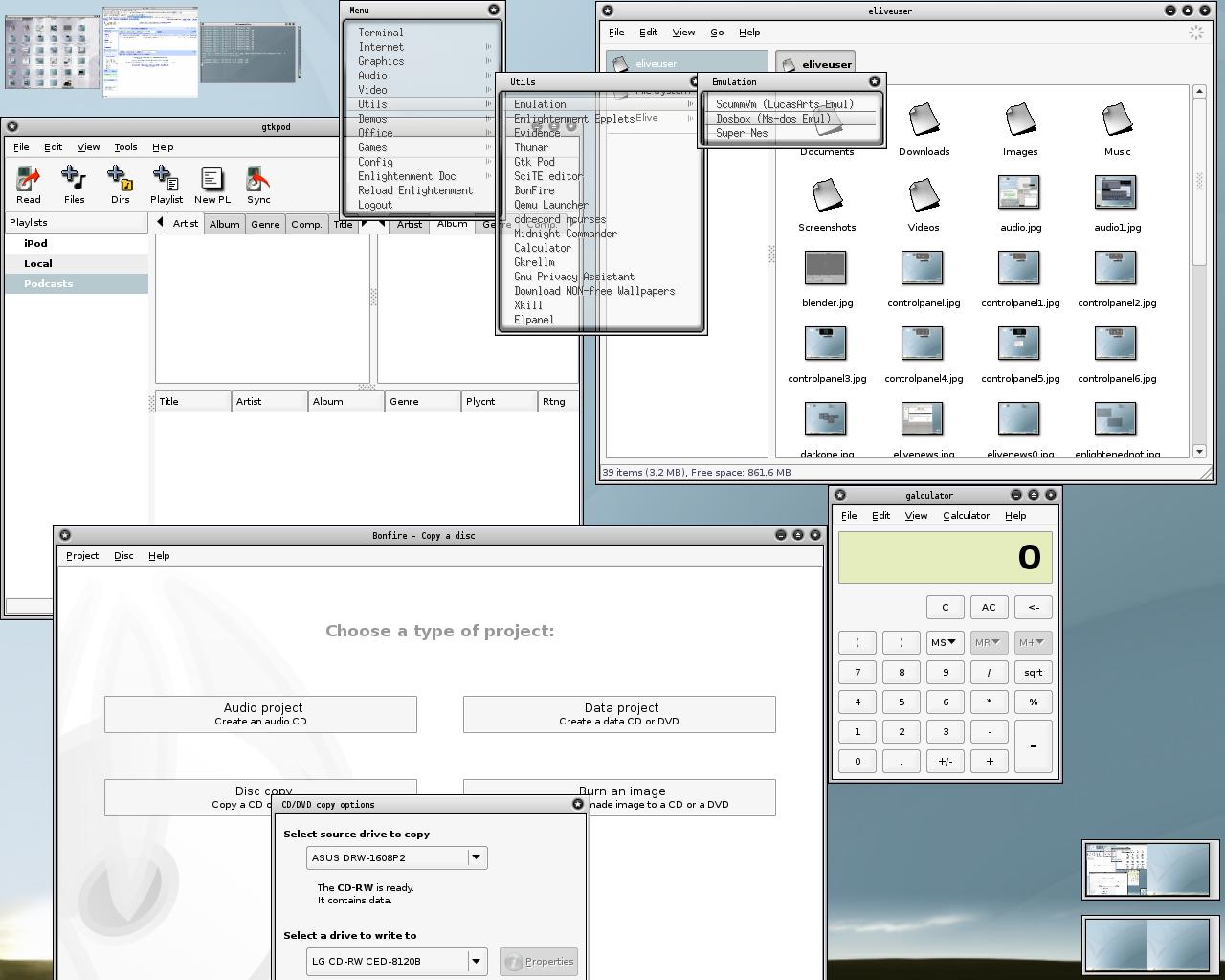Click the eliveuser location button icon
Screen dimensions: 1225x980
click(x=789, y=64)
